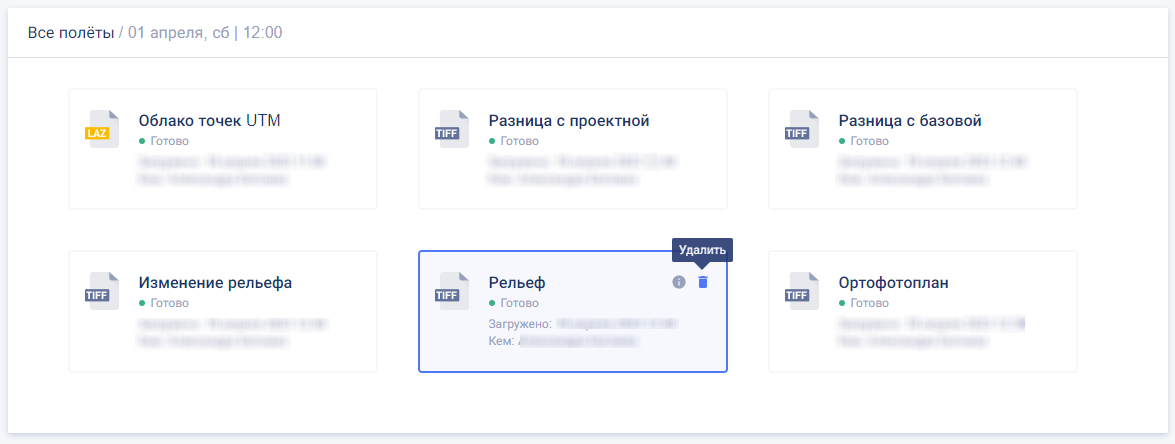Click Готово status under Облако точек UTM

(169, 141)
